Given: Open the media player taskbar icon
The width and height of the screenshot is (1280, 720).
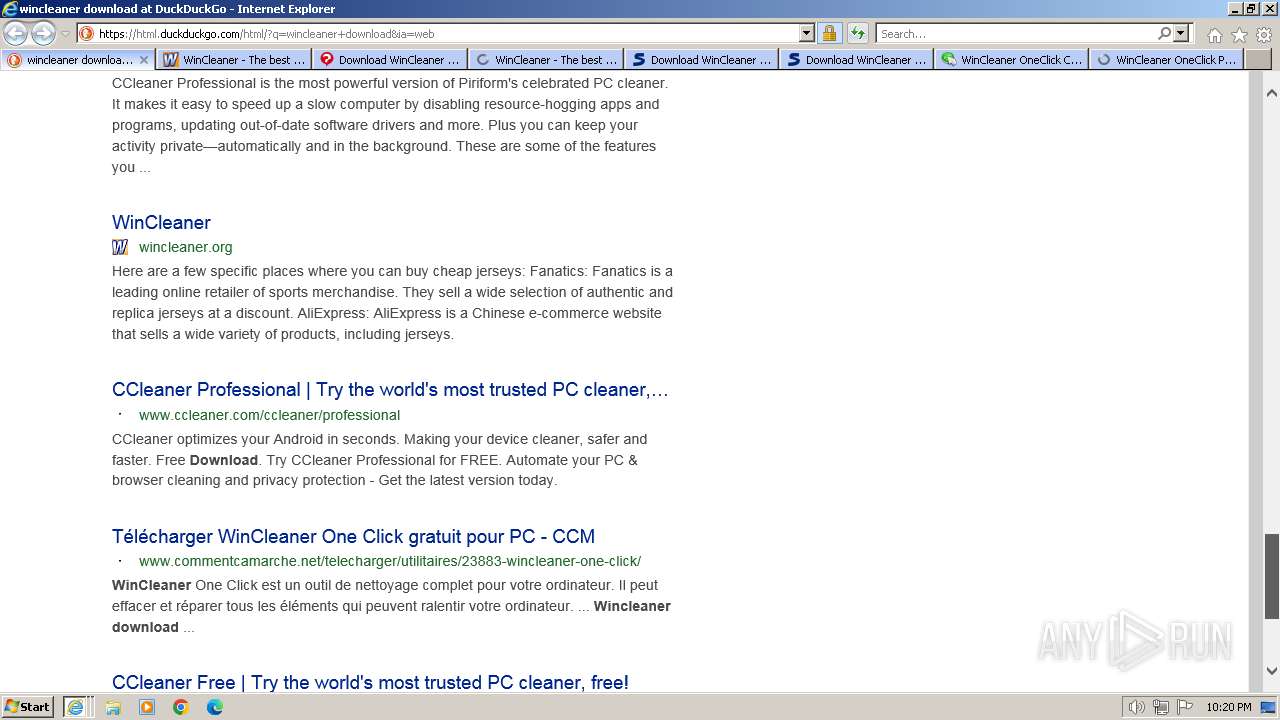Looking at the screenshot, I should tap(147, 707).
